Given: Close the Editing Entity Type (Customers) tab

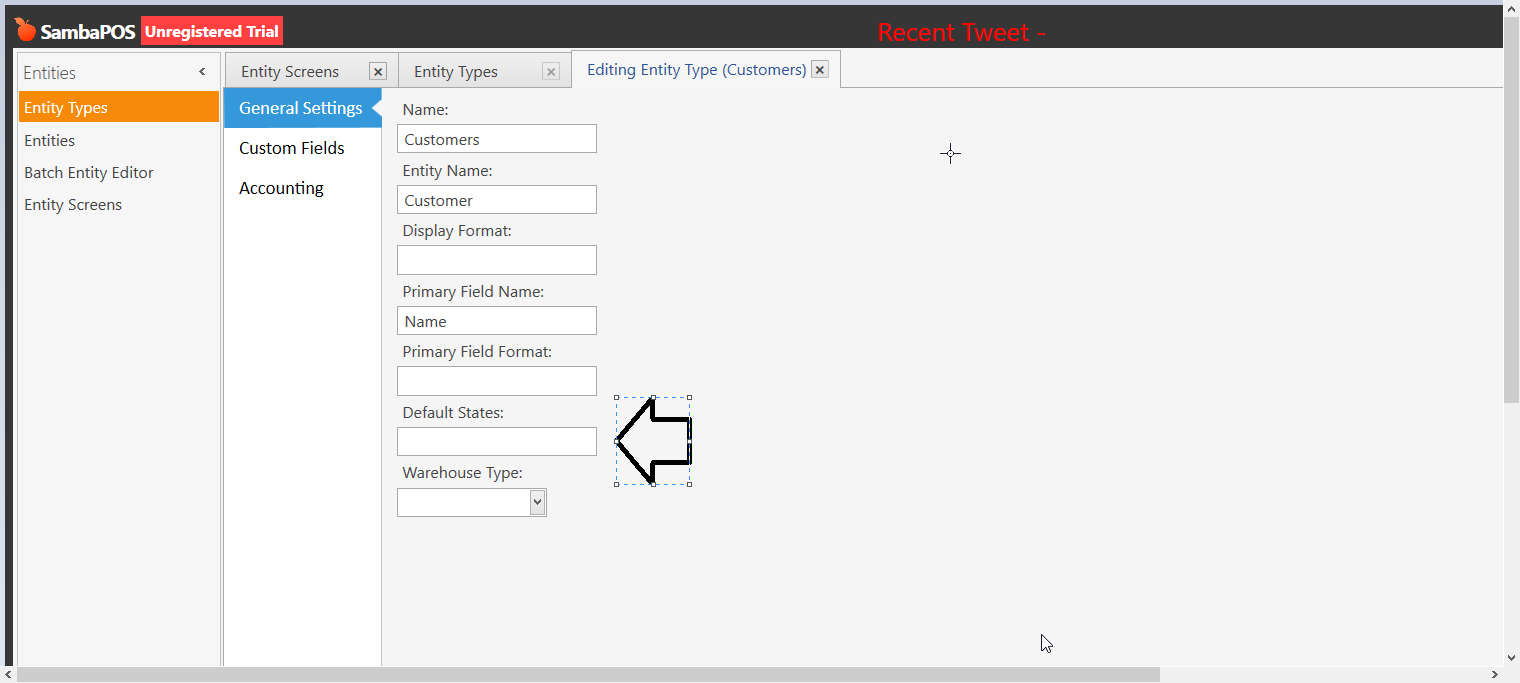Looking at the screenshot, I should point(820,70).
